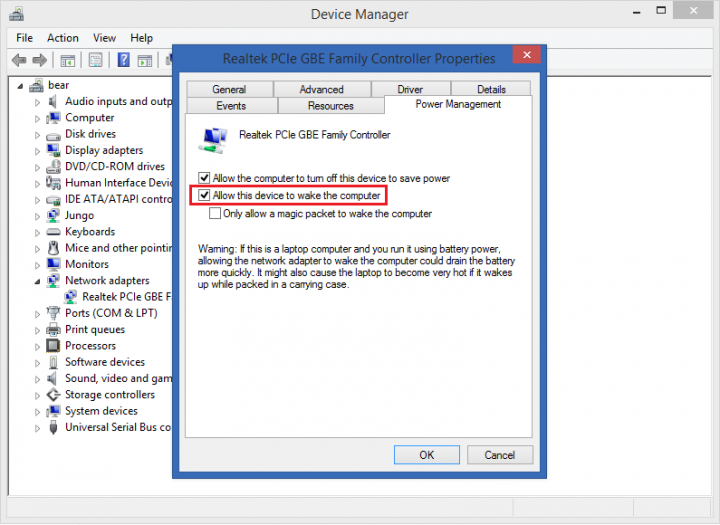Expand the Keyboards node
Viewport: 720px width, 525px height.
(37, 232)
